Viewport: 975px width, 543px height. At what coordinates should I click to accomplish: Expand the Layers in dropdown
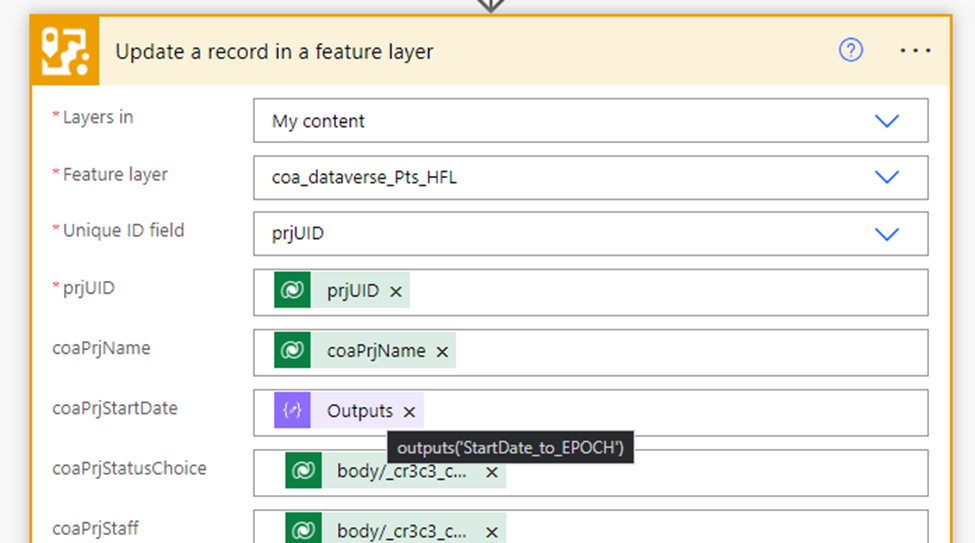(x=886, y=121)
